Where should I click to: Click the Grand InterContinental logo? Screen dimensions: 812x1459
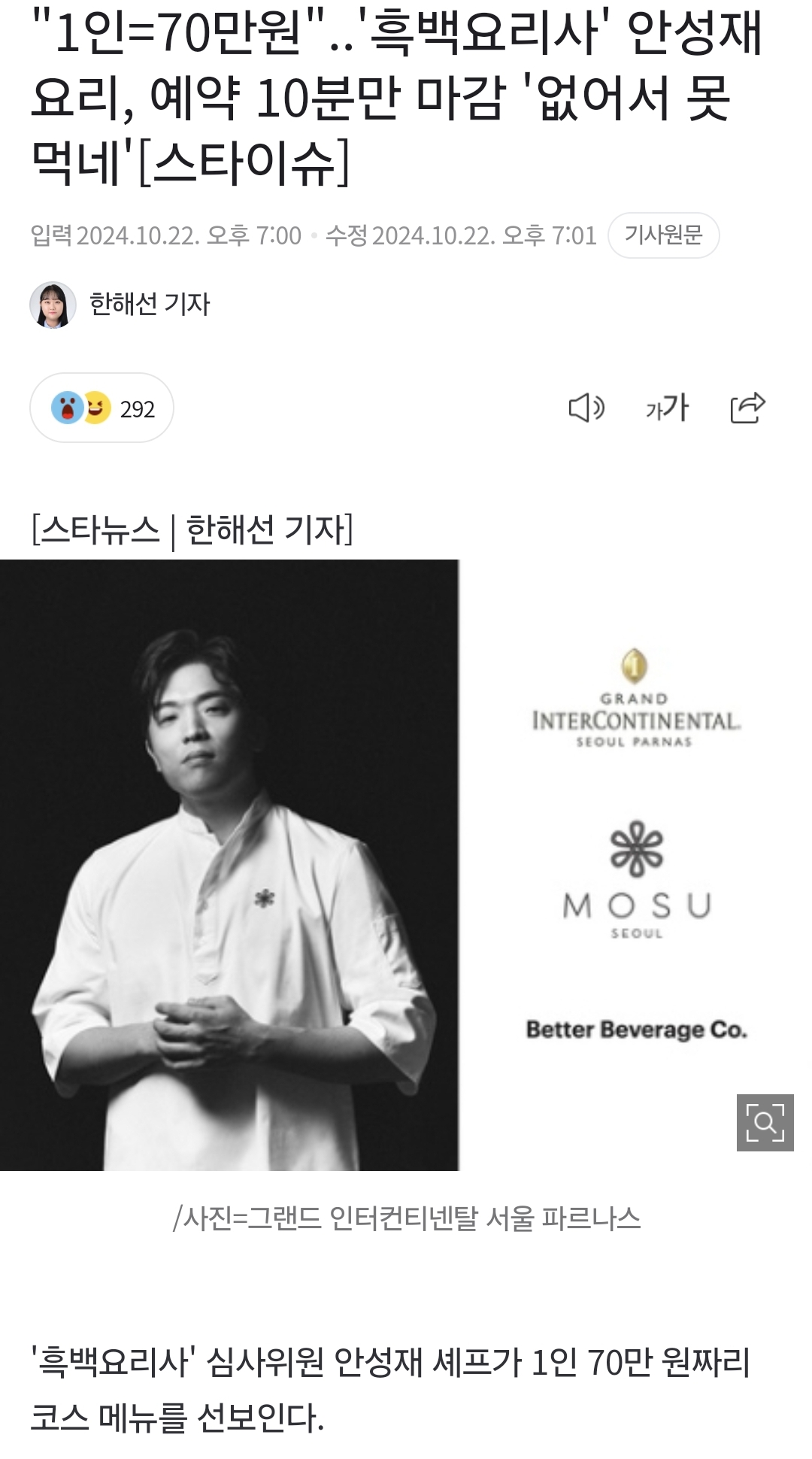[x=636, y=699]
